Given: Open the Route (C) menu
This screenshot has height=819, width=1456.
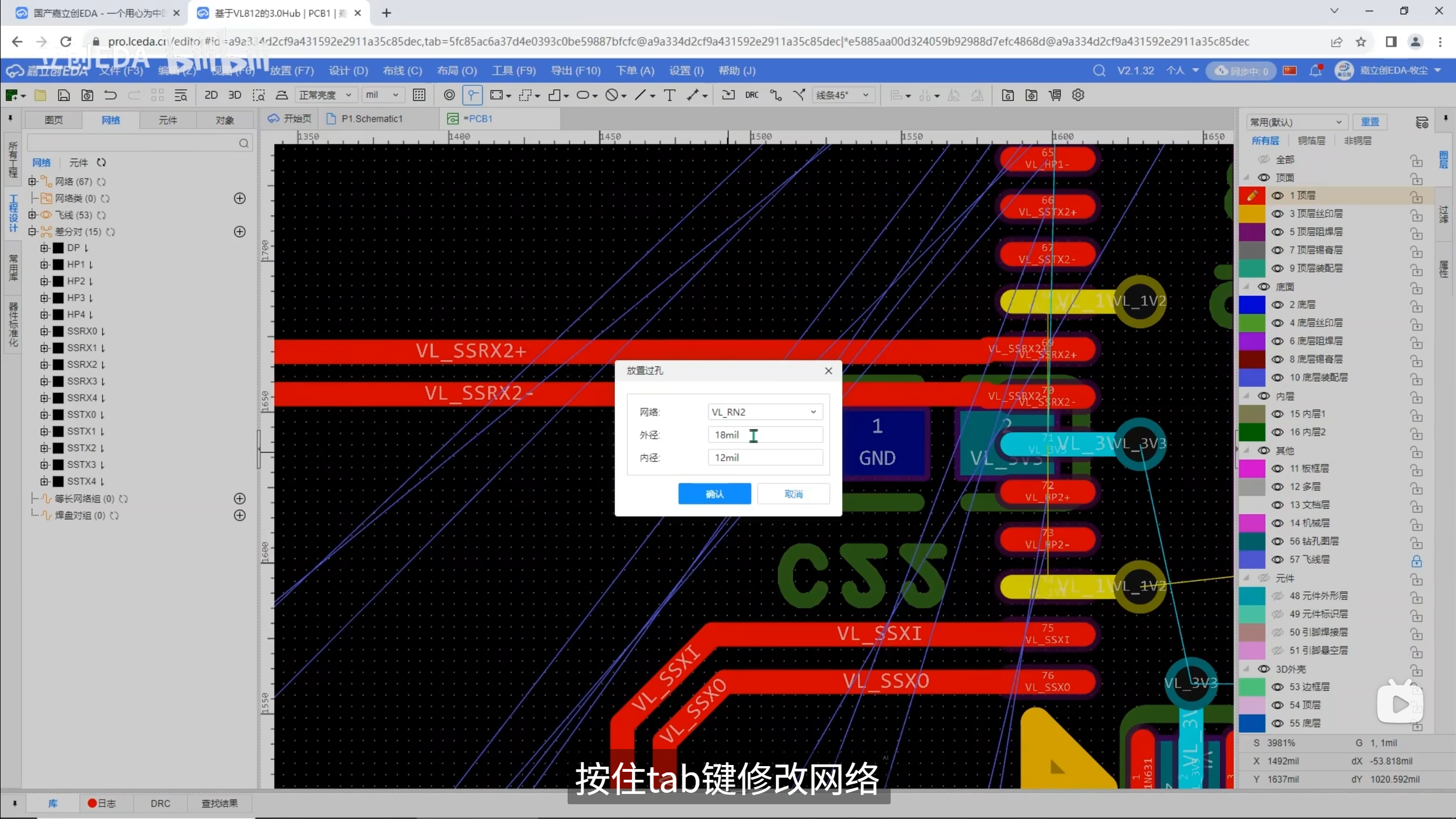Looking at the screenshot, I should pyautogui.click(x=402, y=71).
